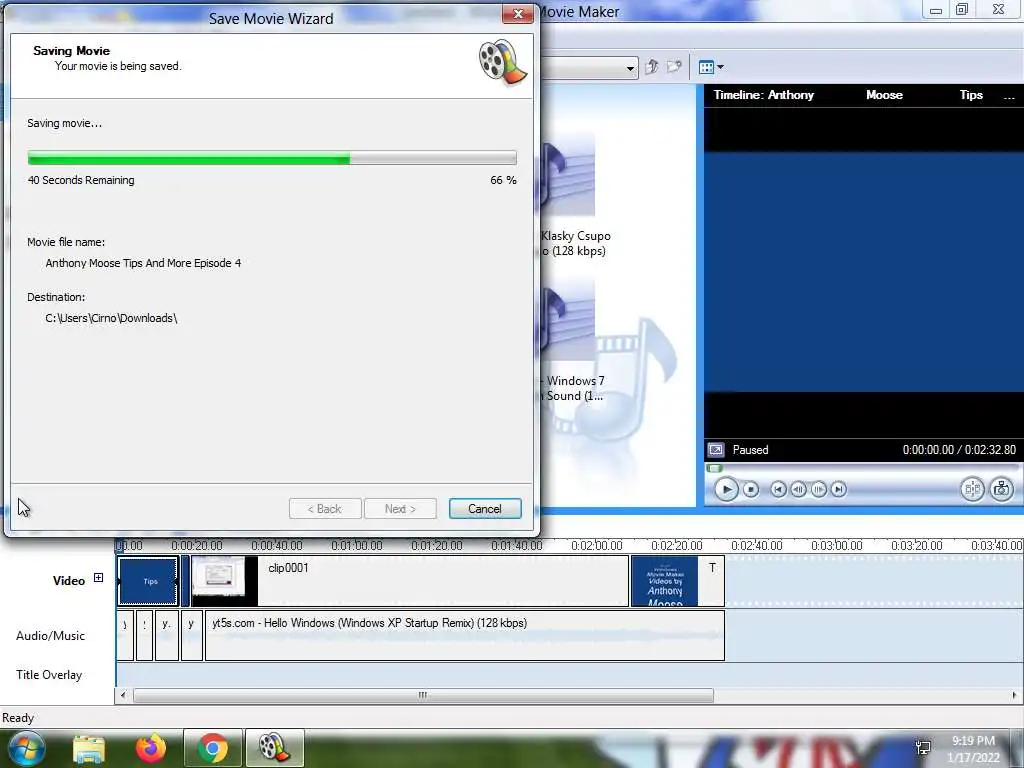Select the Anthony Moose credits clip
Image resolution: width=1024 pixels, height=768 pixels.
(664, 581)
